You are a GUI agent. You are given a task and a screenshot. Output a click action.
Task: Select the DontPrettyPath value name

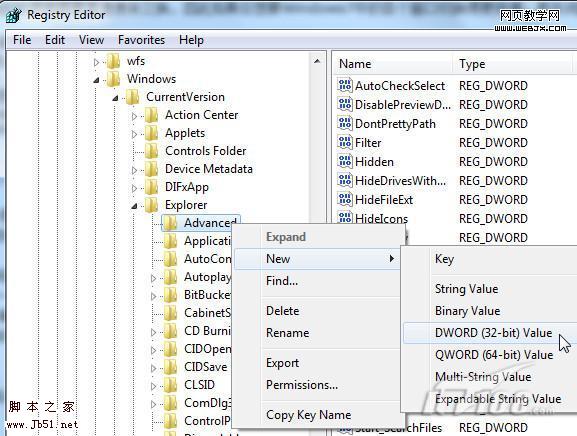coord(395,124)
